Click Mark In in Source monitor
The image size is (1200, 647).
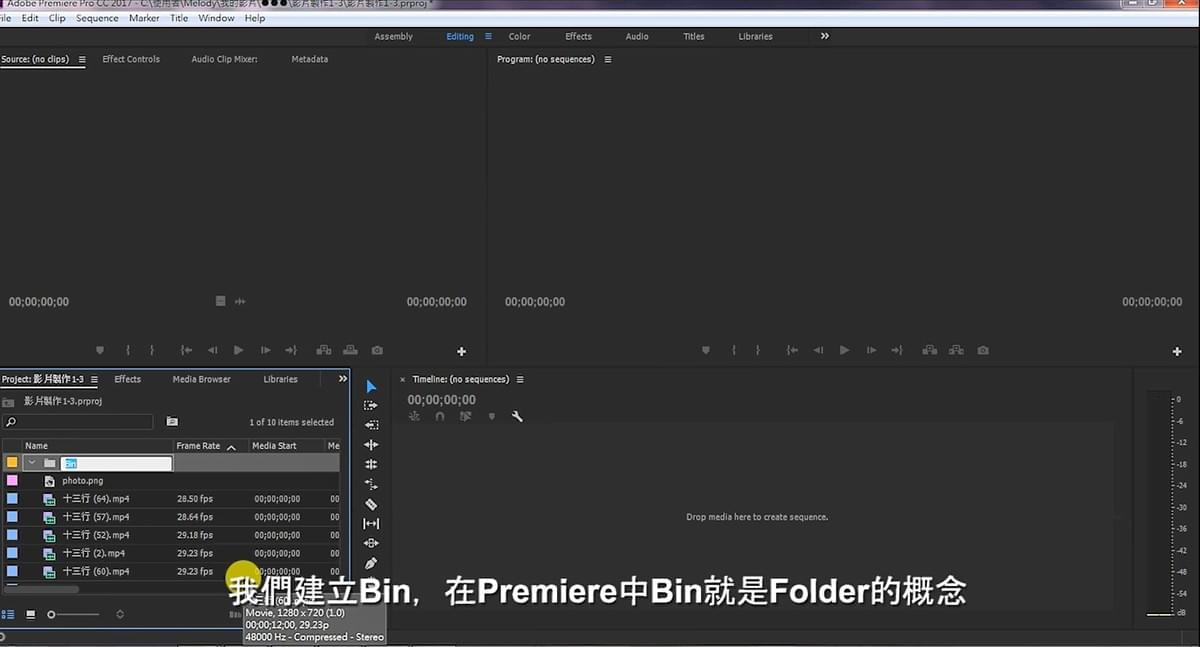pyautogui.click(x=128, y=350)
